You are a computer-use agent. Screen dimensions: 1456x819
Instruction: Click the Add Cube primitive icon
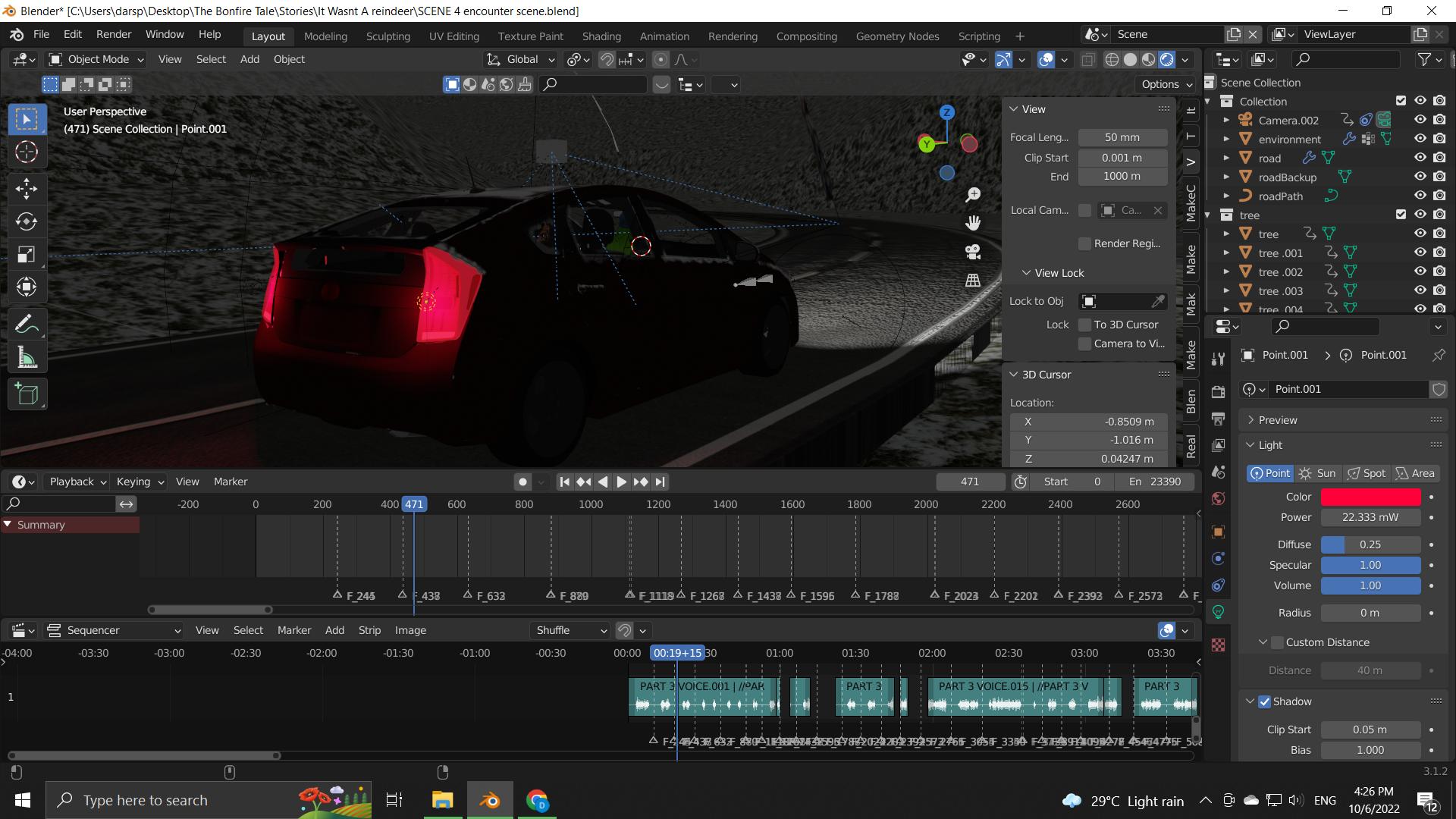(x=27, y=394)
